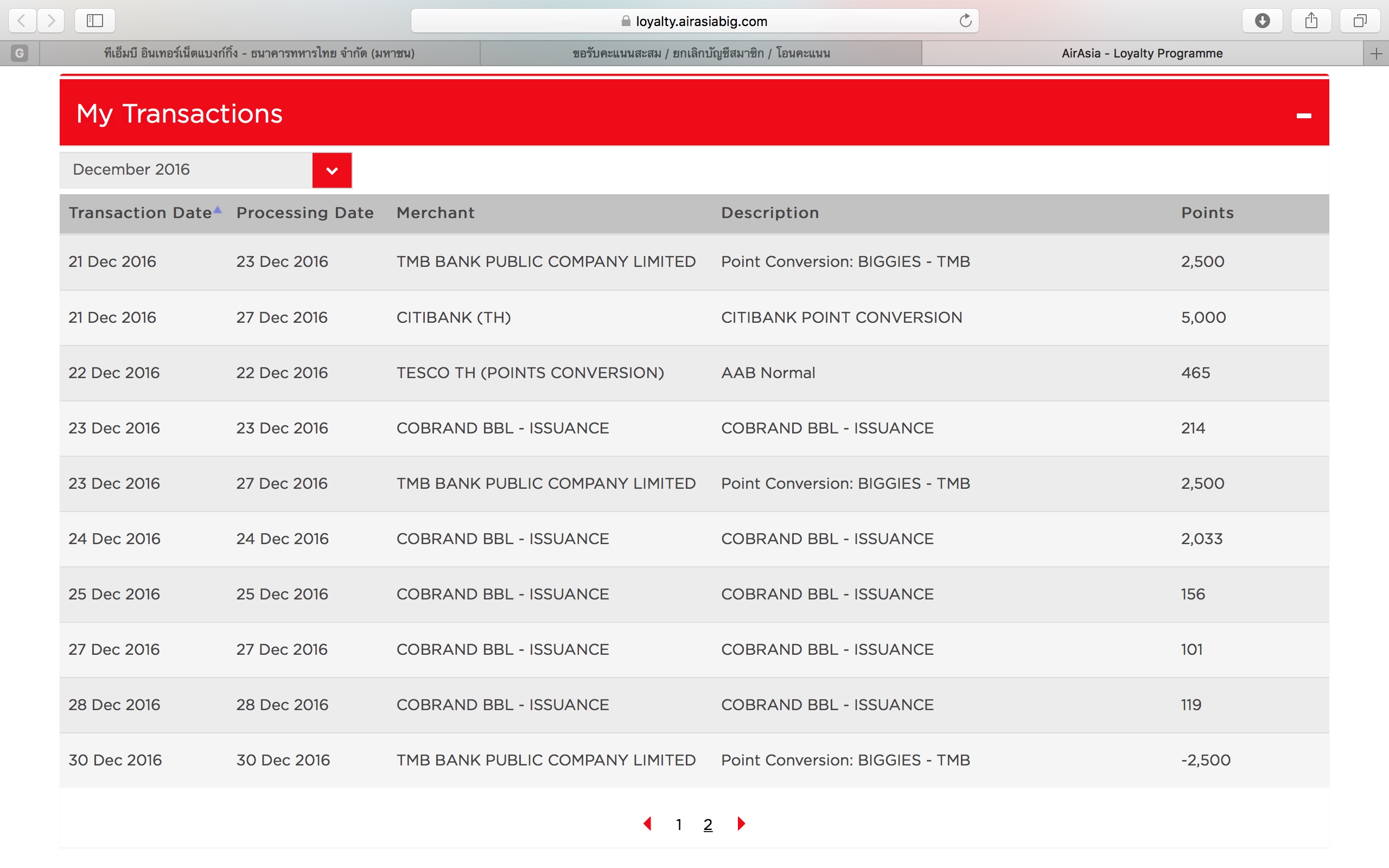Open page 2 of transactions
This screenshot has height=868, width=1389.
pyautogui.click(x=708, y=825)
